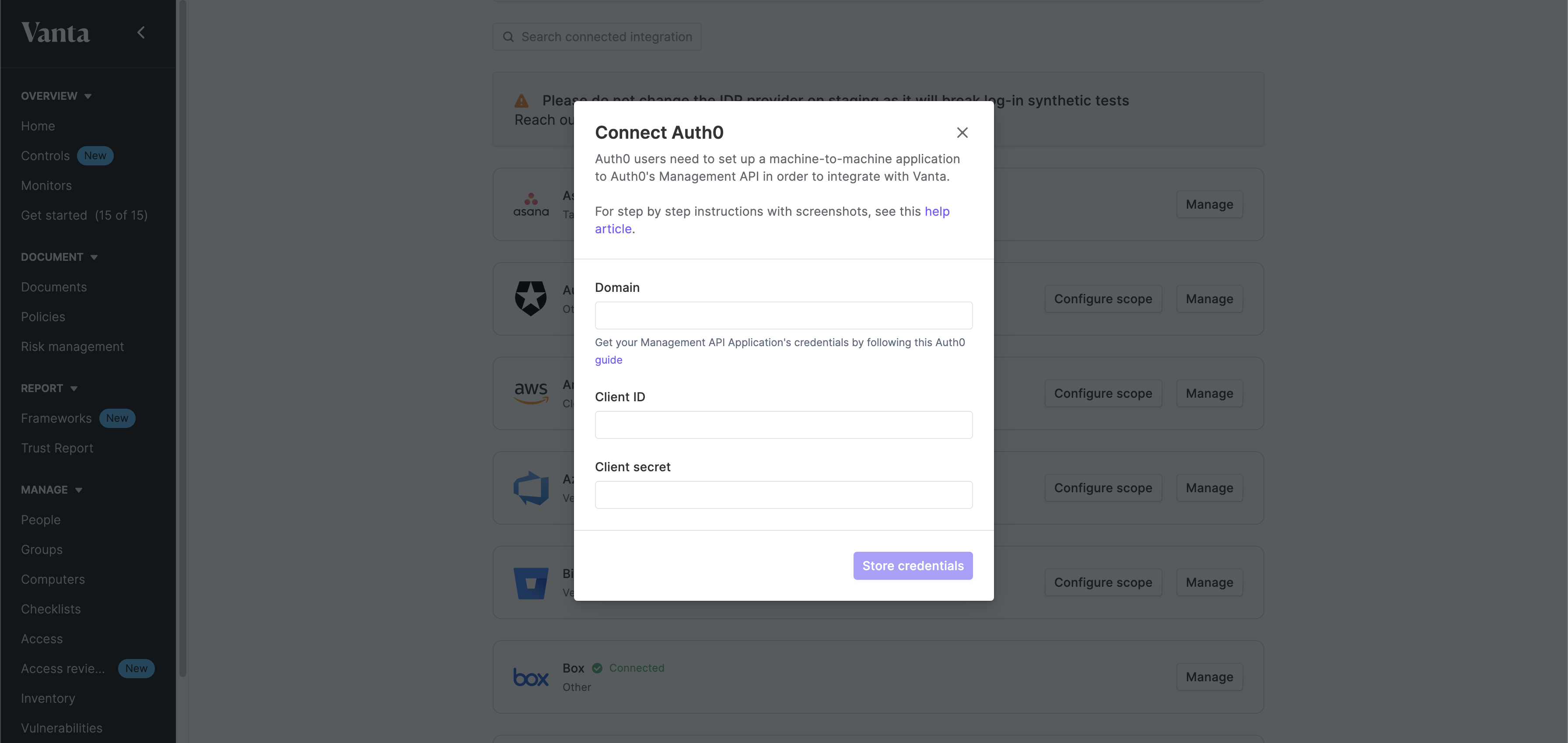This screenshot has height=743, width=1568.
Task: Click the Asana logo
Action: click(531, 205)
